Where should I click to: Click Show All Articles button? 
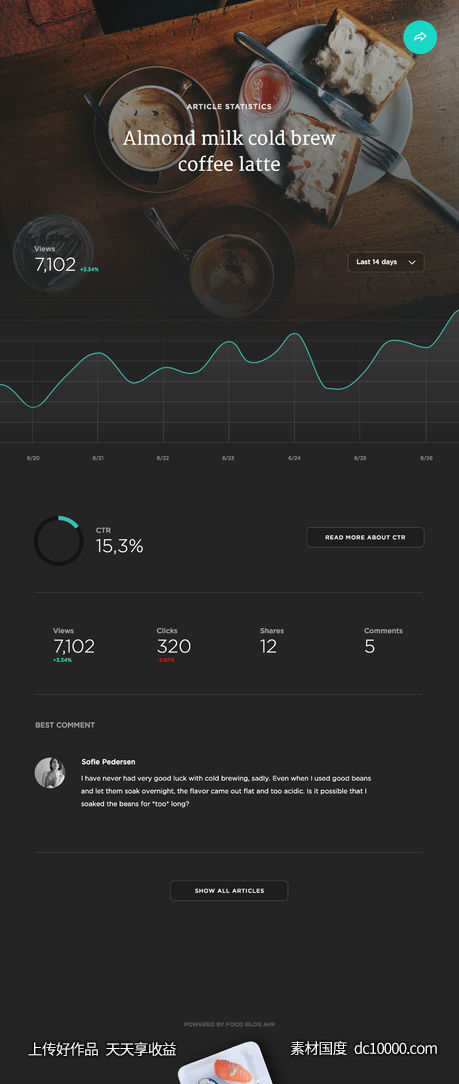click(x=229, y=890)
